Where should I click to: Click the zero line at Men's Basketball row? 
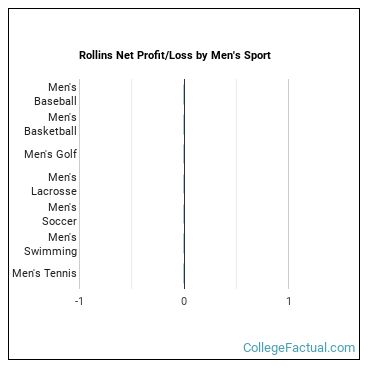click(x=184, y=124)
